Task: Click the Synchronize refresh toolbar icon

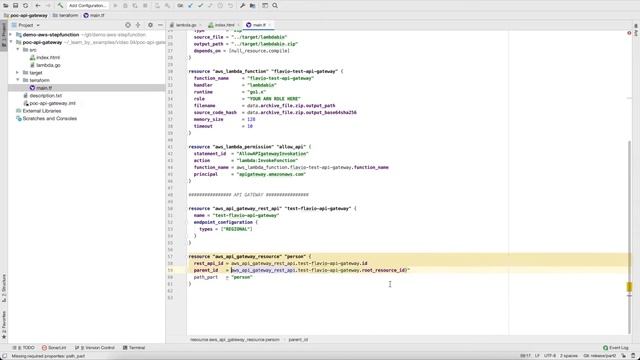Action: click(x=25, y=5)
